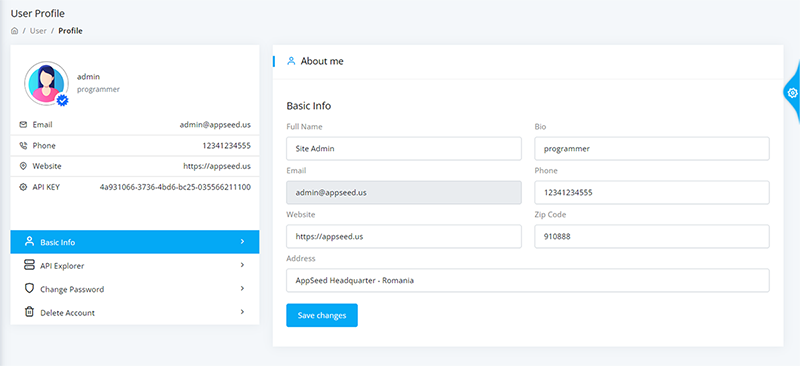Click the Email envelope icon
800x366 pixels.
(x=23, y=125)
